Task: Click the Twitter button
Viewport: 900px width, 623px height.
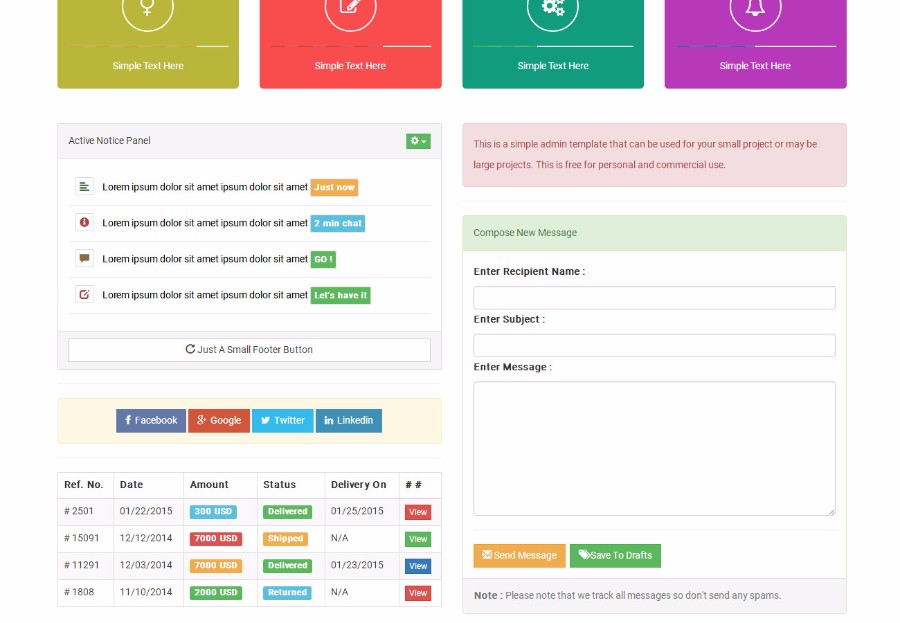Action: pos(282,420)
